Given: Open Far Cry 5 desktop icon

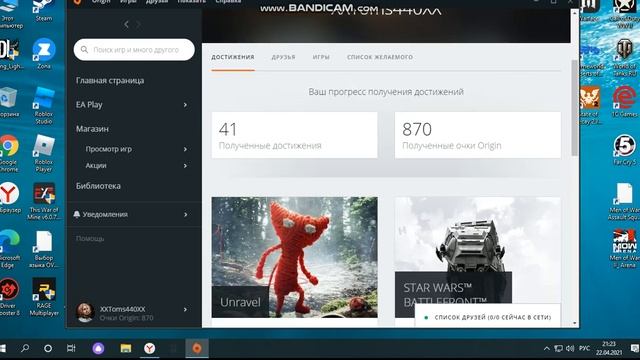Looking at the screenshot, I should pos(624,150).
